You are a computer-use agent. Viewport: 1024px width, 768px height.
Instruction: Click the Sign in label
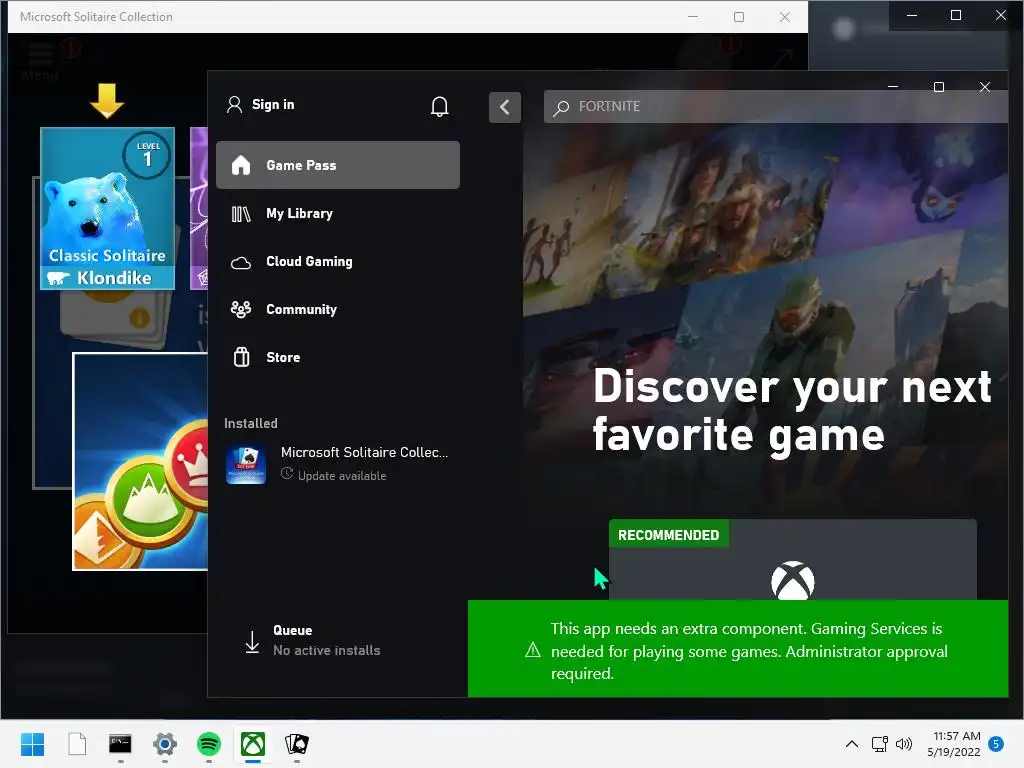coord(273,104)
